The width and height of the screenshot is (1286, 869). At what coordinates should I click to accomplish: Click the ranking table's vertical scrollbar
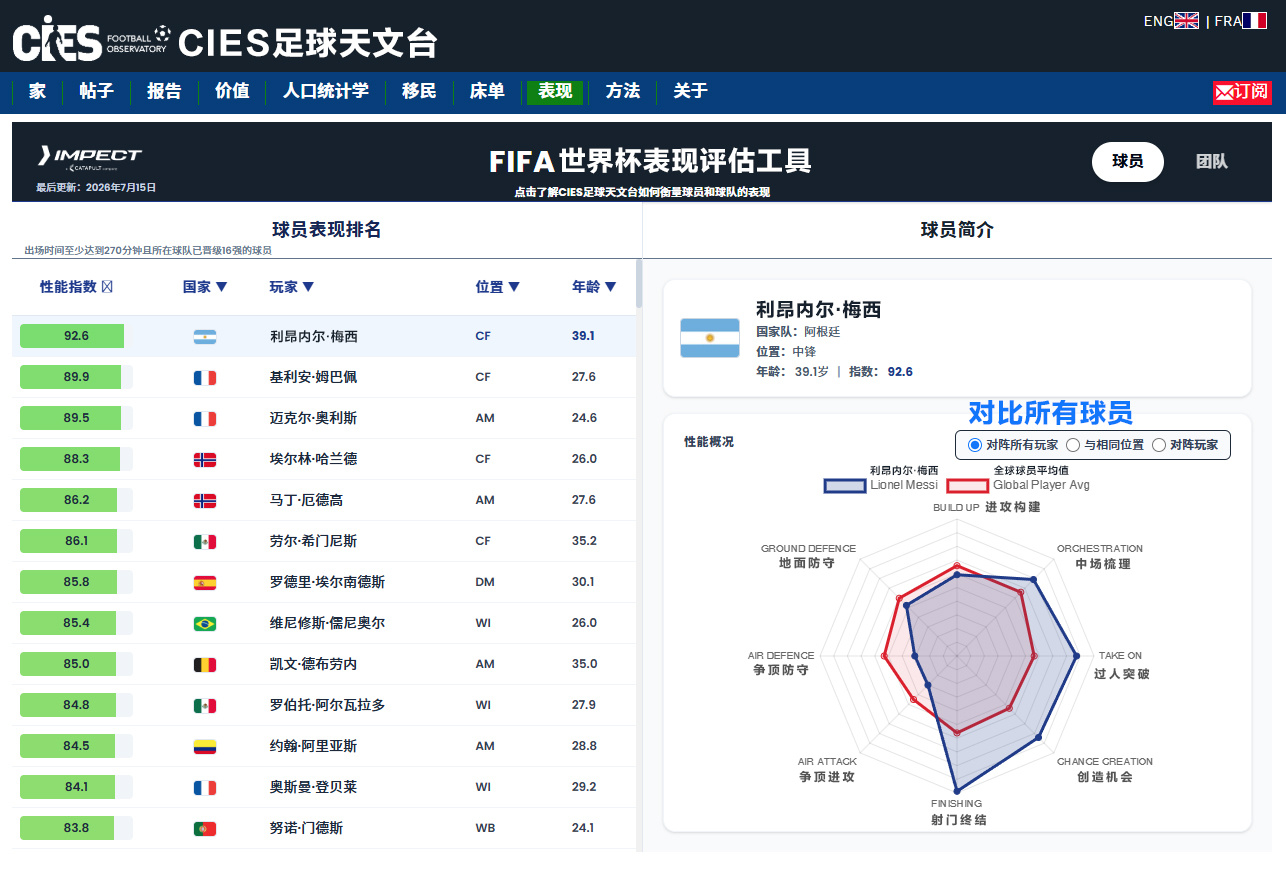coord(639,284)
